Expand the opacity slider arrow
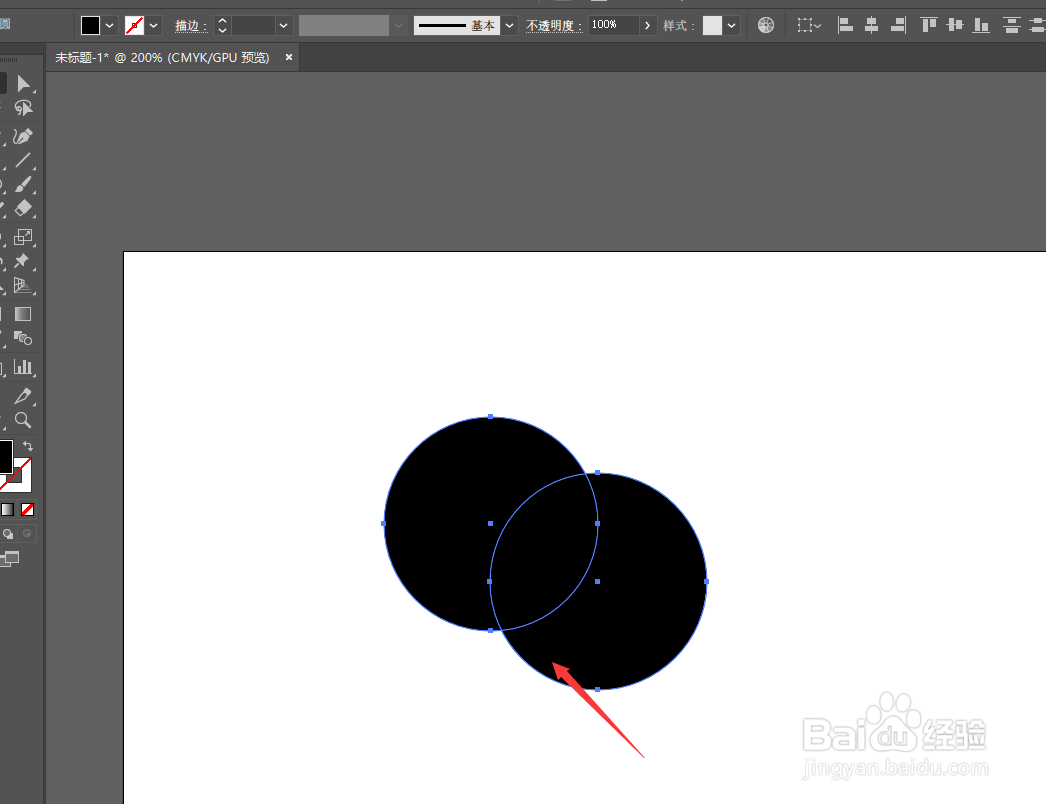Screen dimensions: 1046x804 (x=647, y=25)
